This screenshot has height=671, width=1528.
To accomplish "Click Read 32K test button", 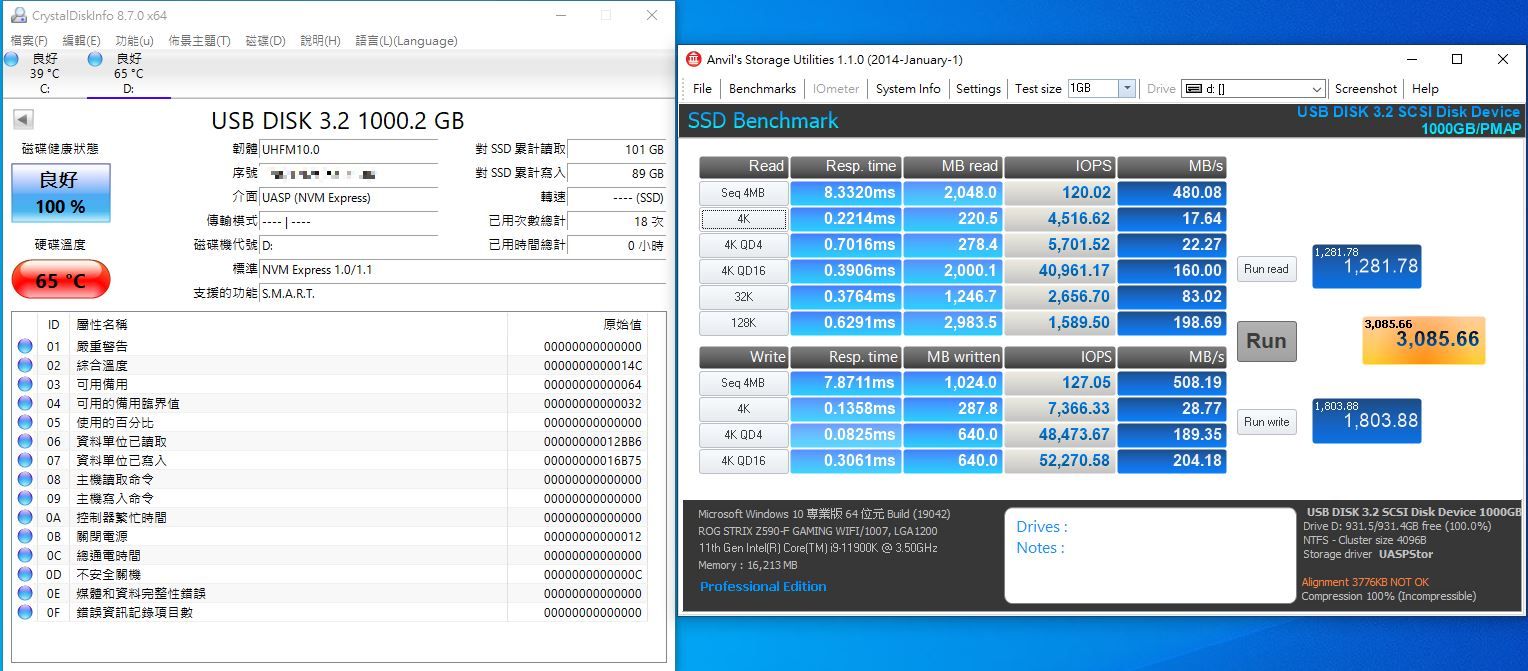I will click(x=743, y=297).
